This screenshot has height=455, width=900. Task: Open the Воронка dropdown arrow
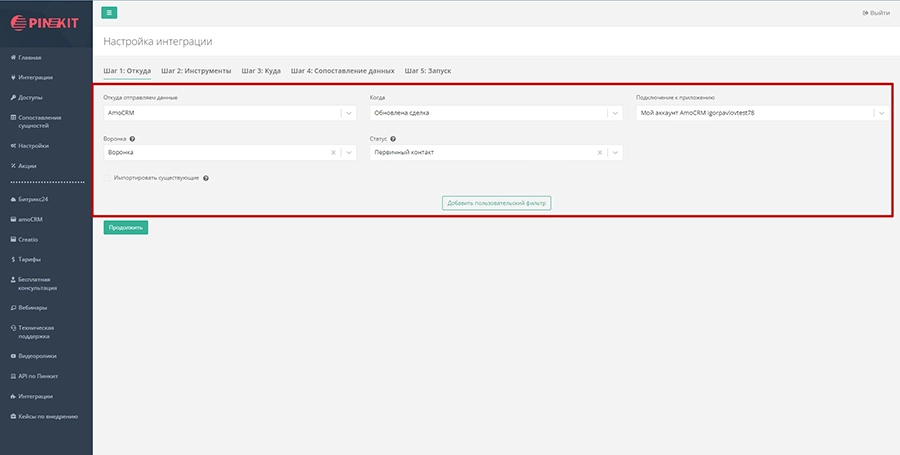click(348, 153)
